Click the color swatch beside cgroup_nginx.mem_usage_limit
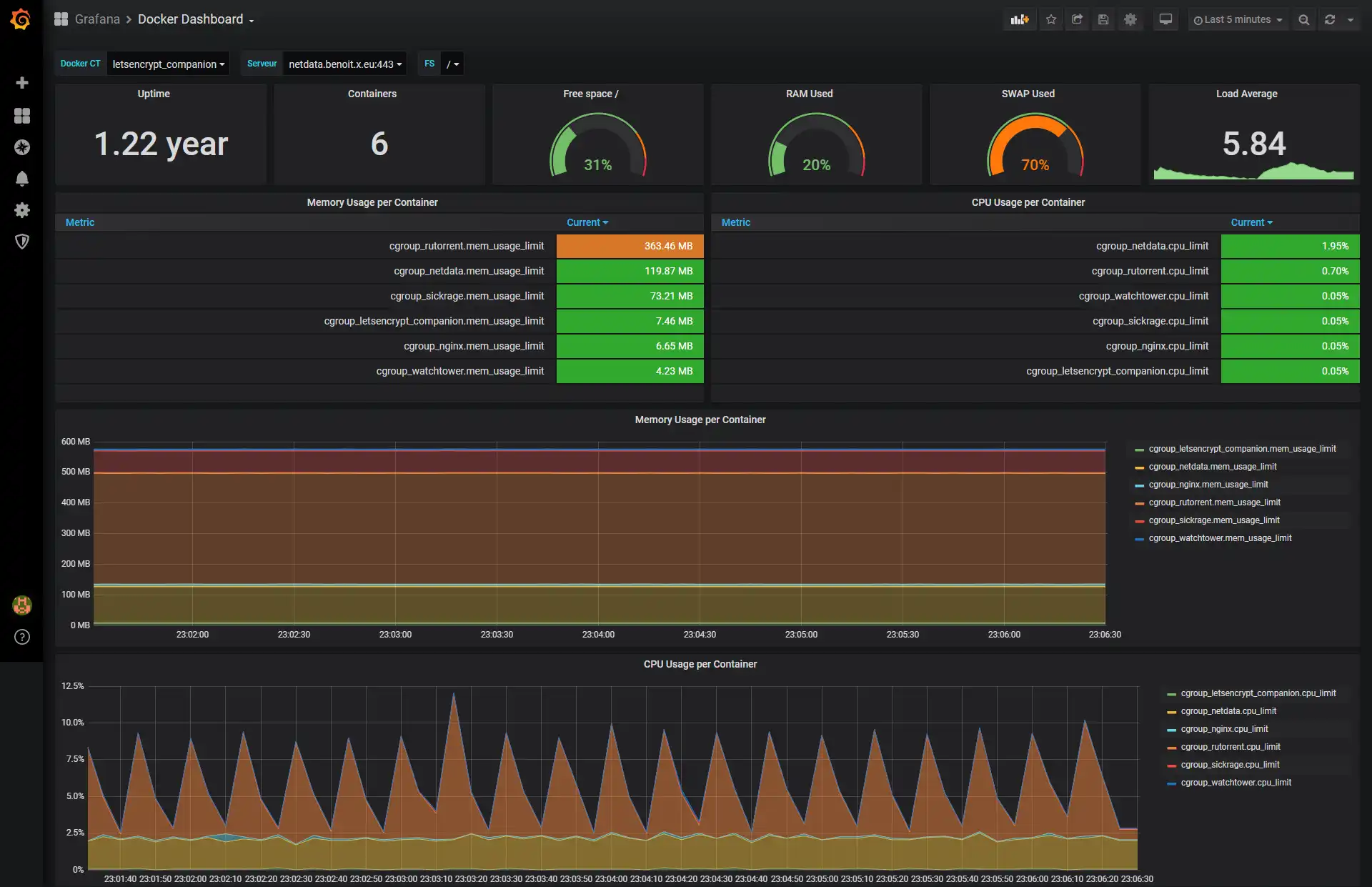The width and height of the screenshot is (1372, 887). coord(1140,484)
